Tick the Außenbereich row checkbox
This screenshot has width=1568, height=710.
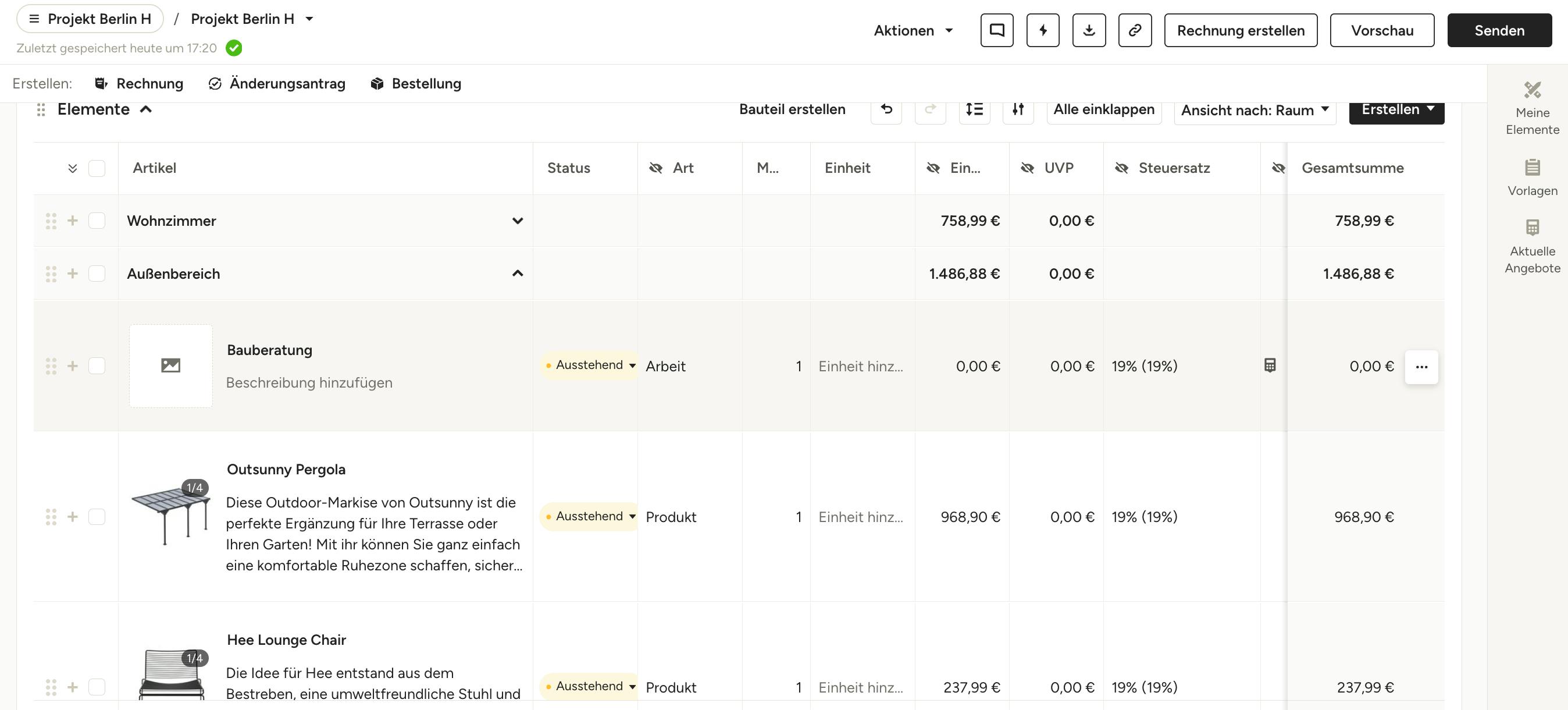pos(97,274)
